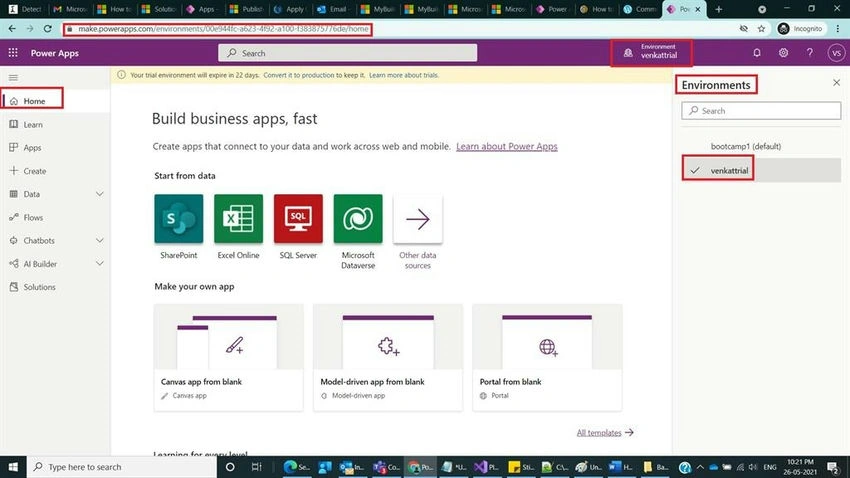850x478 pixels.
Task: Bookmark this page with star icon
Action: point(761,29)
